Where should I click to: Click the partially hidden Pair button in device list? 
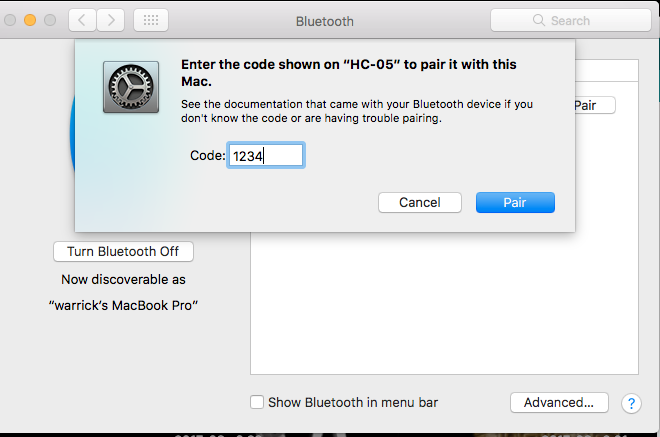click(595, 105)
